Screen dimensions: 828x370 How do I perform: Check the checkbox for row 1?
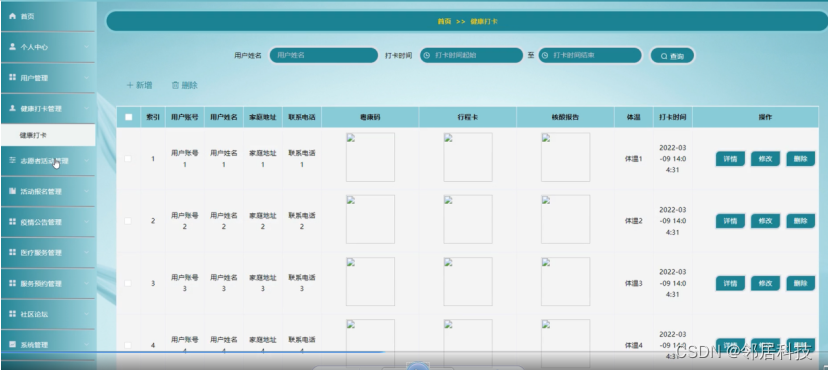[128, 158]
